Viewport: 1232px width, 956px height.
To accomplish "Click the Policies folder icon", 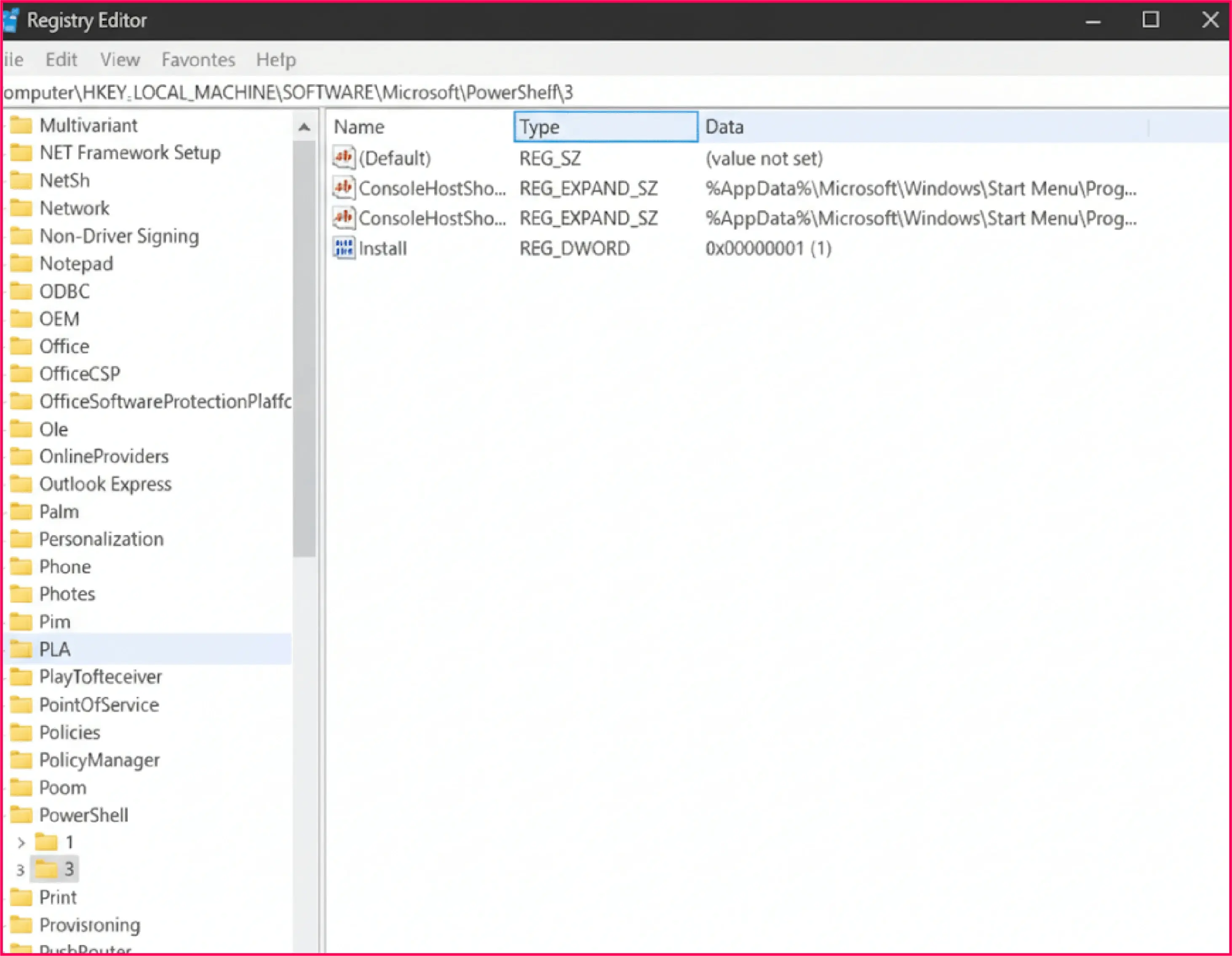I will [x=21, y=733].
